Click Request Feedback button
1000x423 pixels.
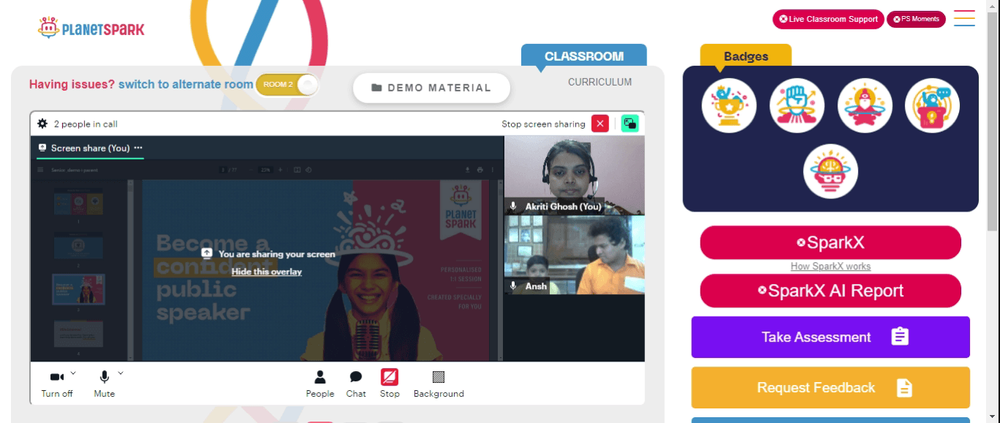830,387
